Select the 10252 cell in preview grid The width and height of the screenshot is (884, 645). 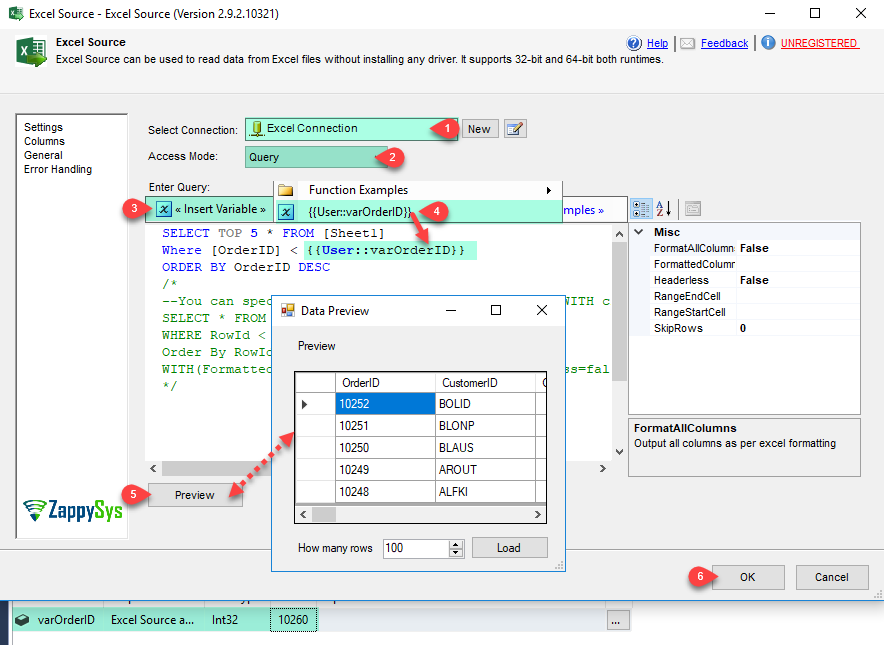click(386, 404)
